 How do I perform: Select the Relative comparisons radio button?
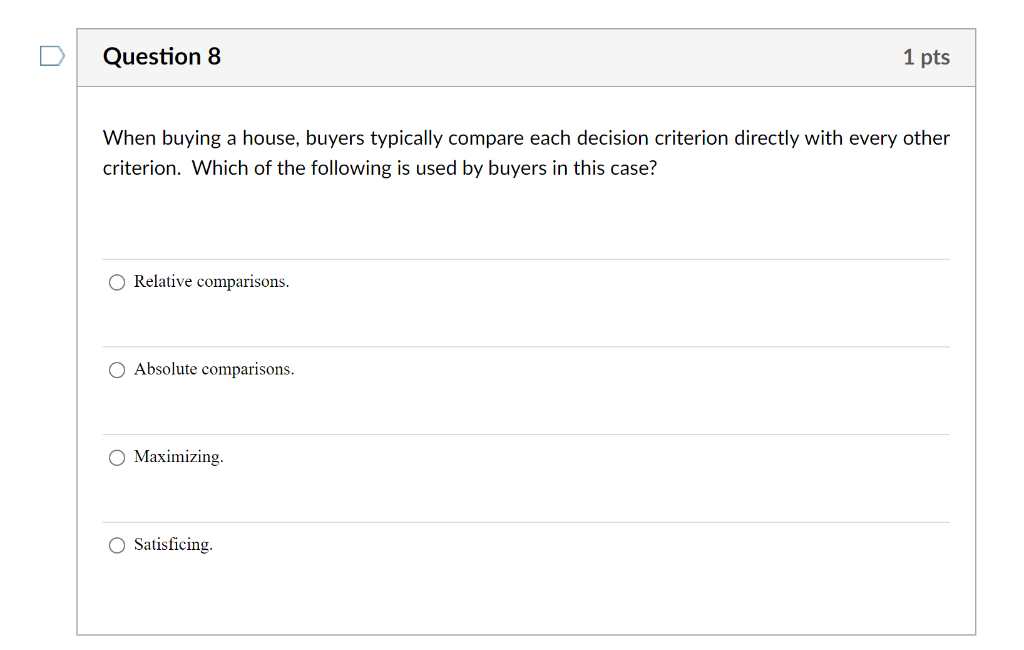[x=116, y=282]
